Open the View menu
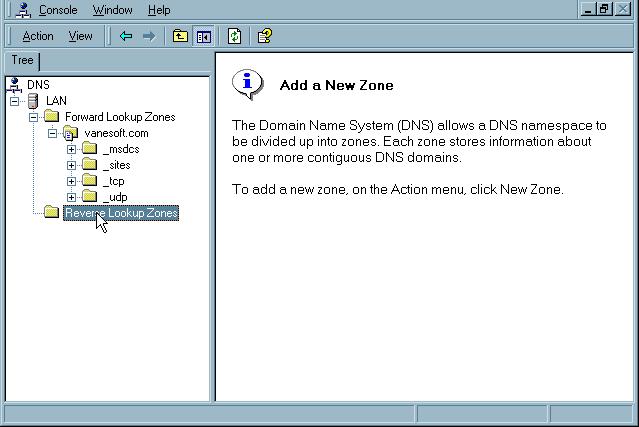Screen dimensions: 639x427 point(80,36)
